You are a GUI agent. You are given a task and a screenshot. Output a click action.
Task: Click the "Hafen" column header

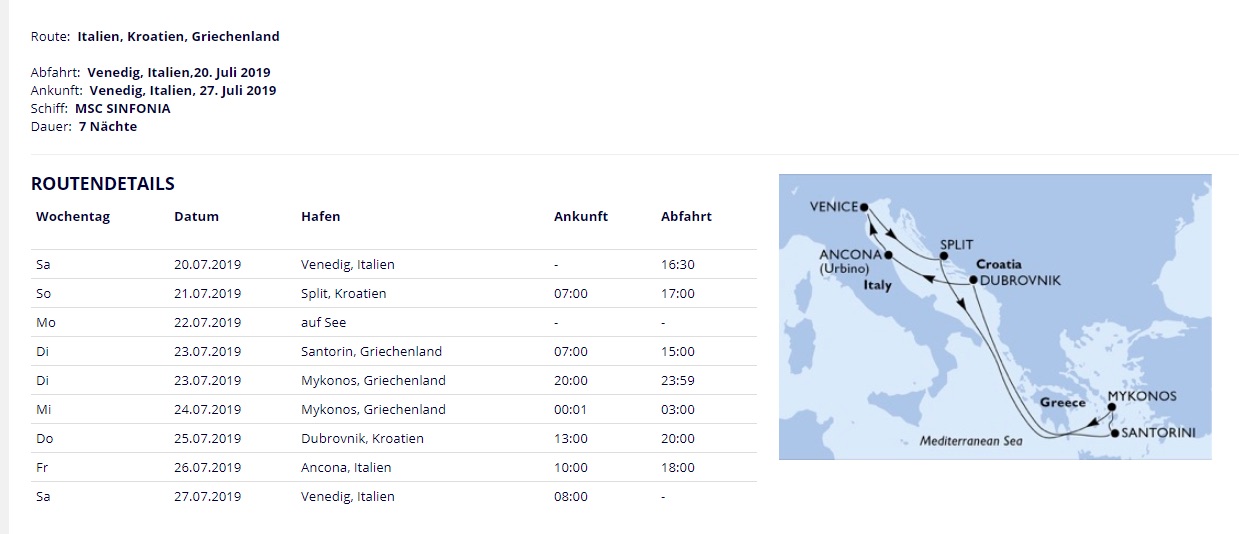320,216
